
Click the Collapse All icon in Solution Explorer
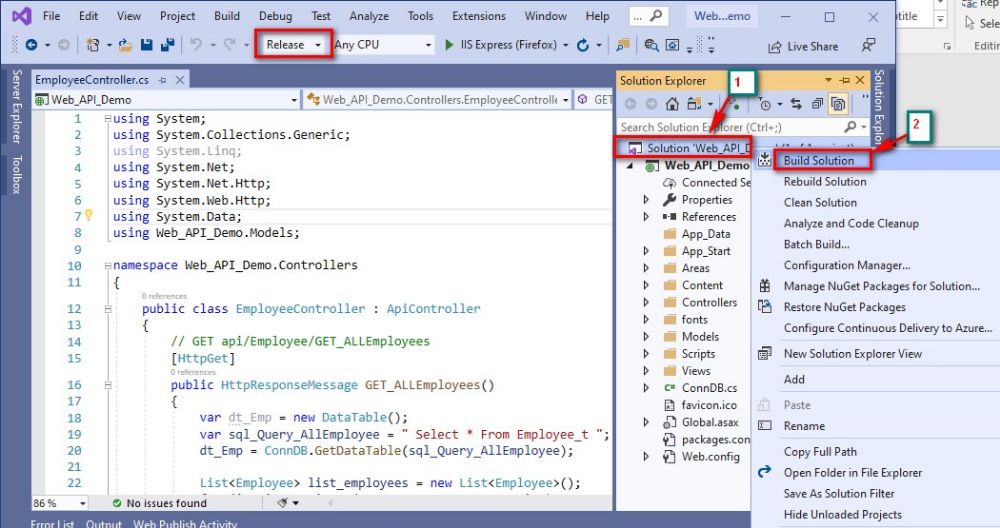[x=818, y=103]
